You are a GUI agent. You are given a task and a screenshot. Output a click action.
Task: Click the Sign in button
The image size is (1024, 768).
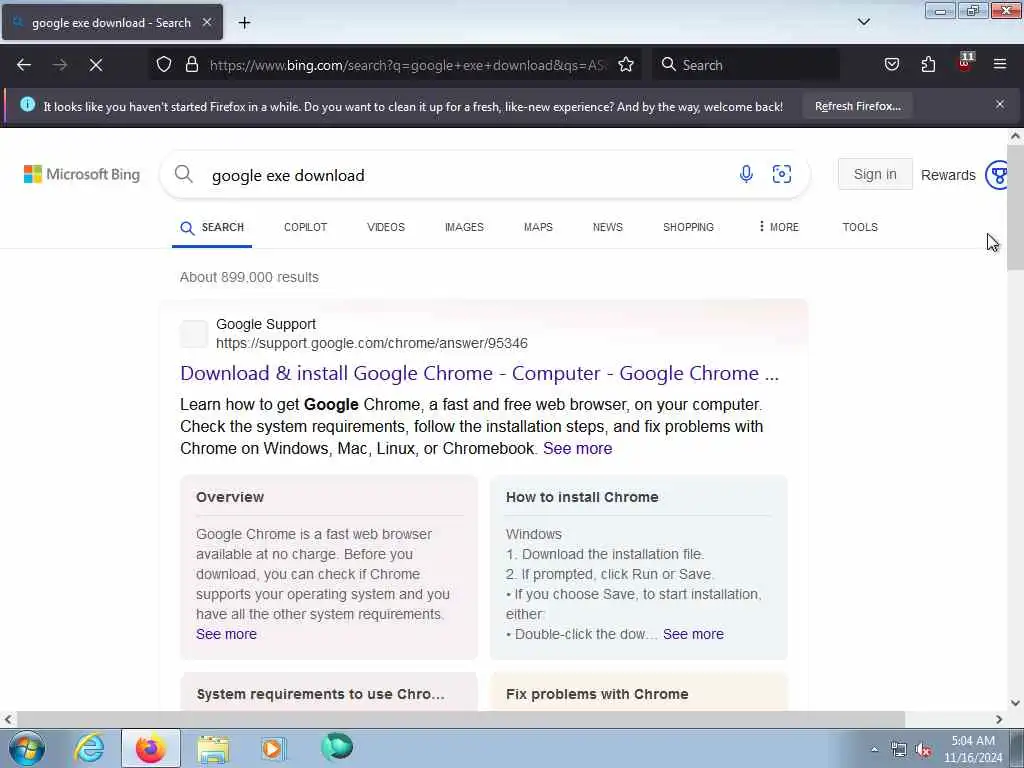click(875, 174)
